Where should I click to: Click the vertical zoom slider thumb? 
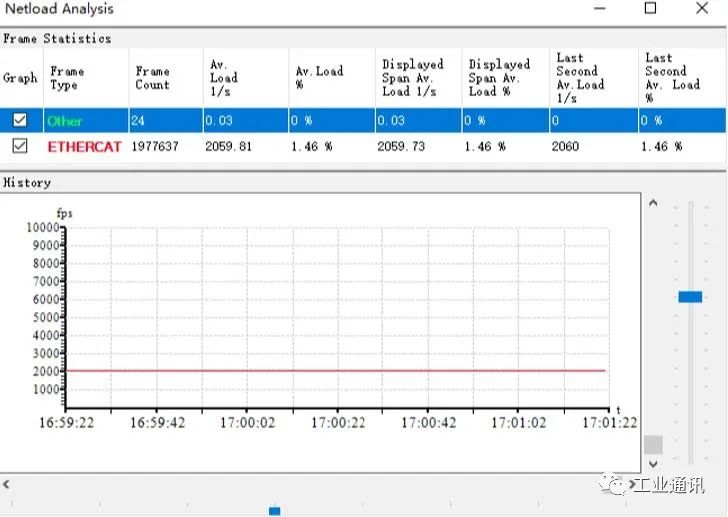coord(690,297)
